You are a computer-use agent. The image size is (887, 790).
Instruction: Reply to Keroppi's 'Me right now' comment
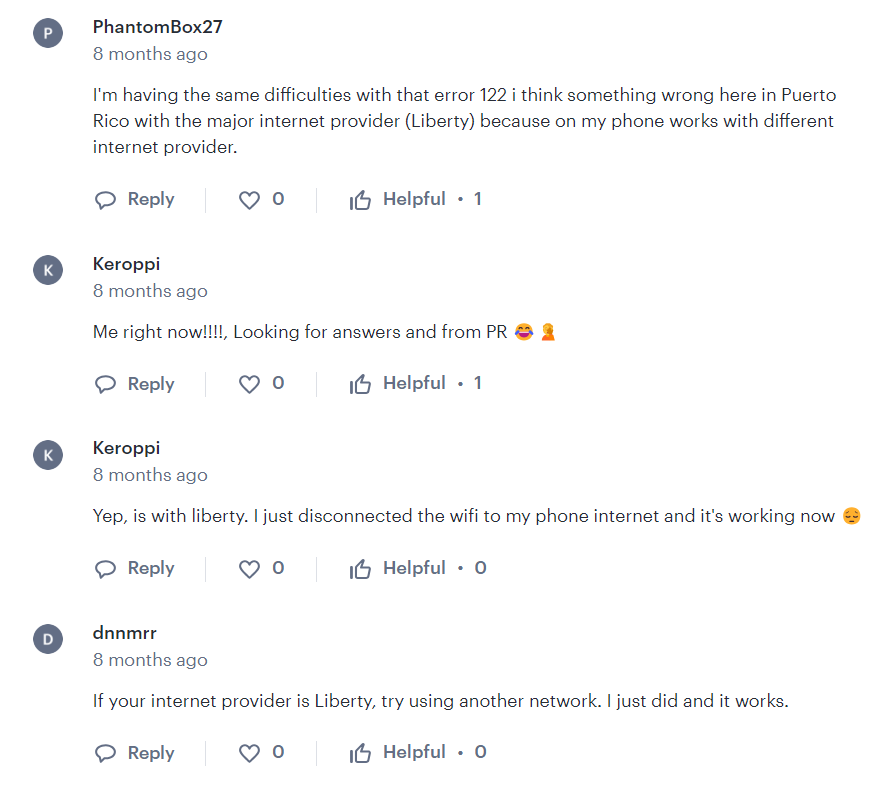pos(135,384)
